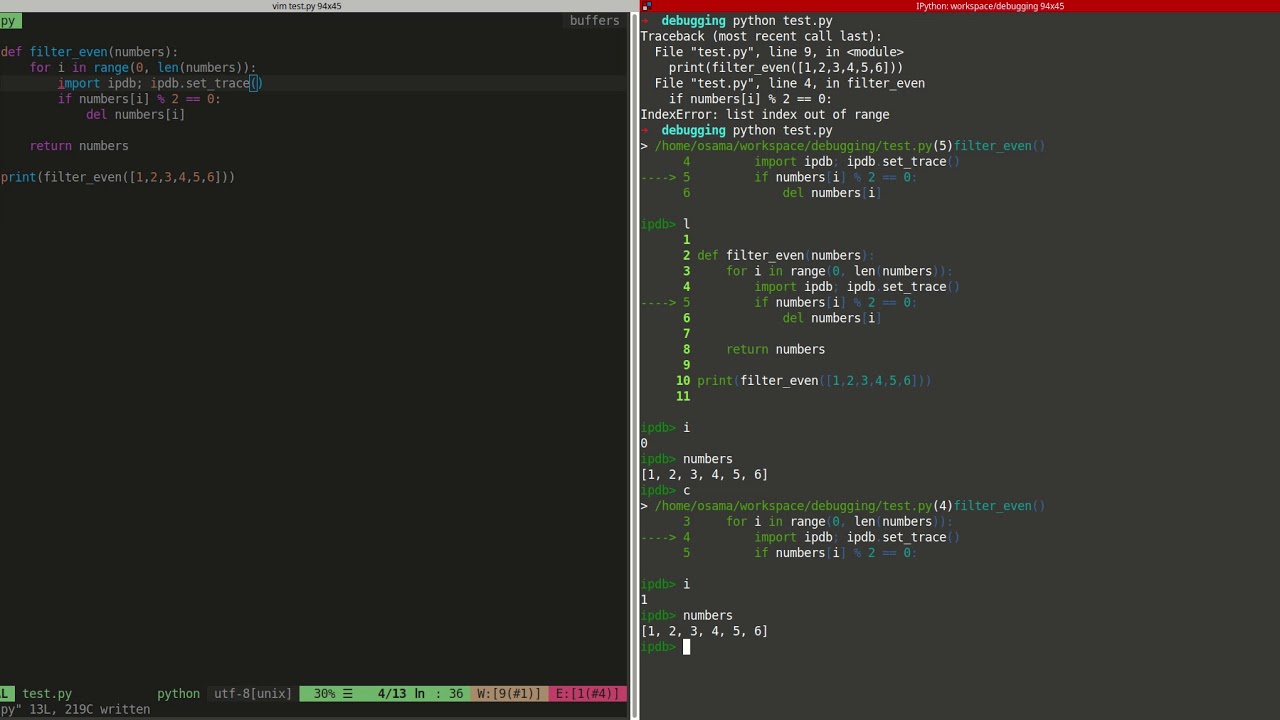Click 'print(filter_even([1,2,3,4,5,6]))' in vim
1280x720 pixels.
click(118, 177)
